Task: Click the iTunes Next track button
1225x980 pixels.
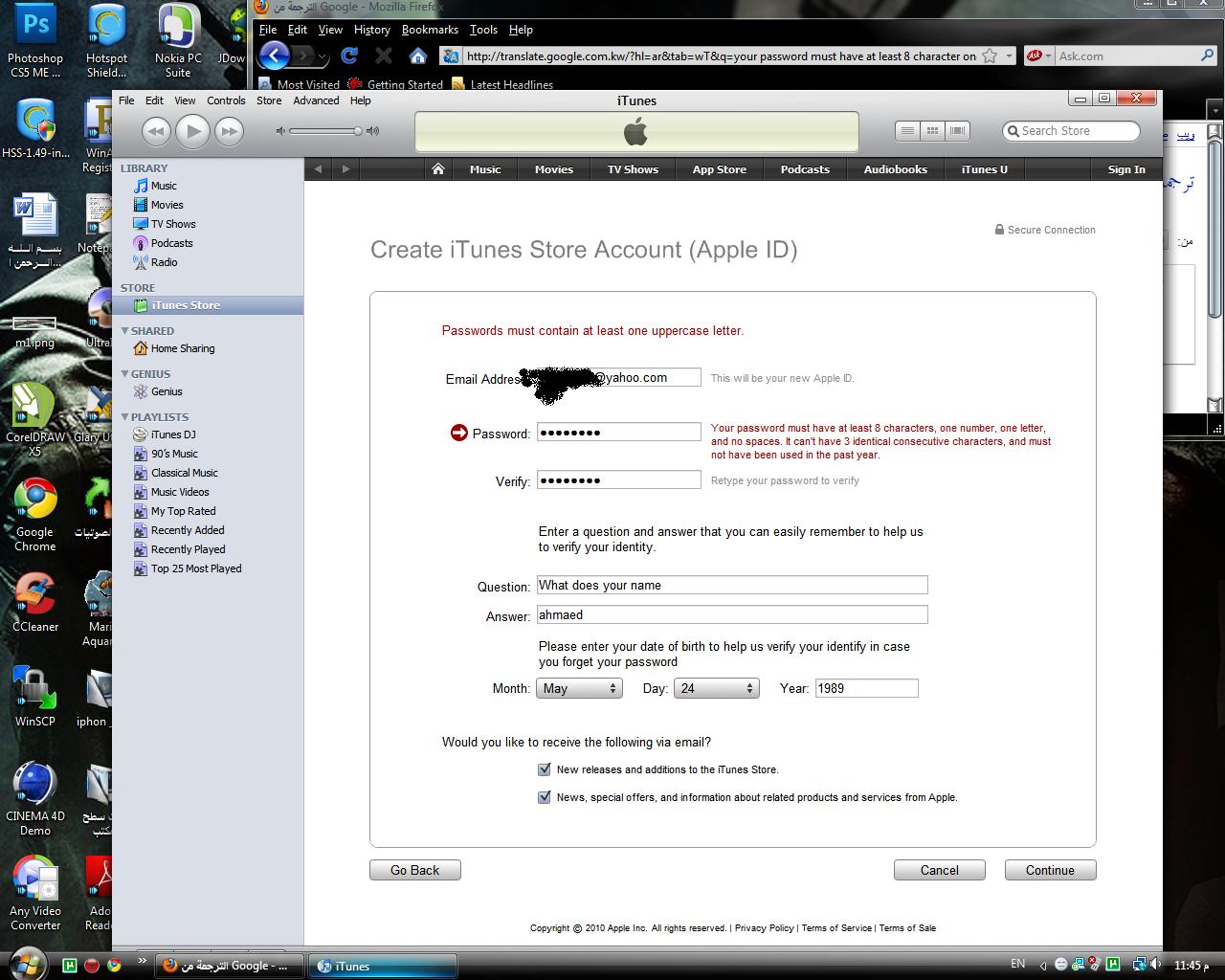Action: 230,131
